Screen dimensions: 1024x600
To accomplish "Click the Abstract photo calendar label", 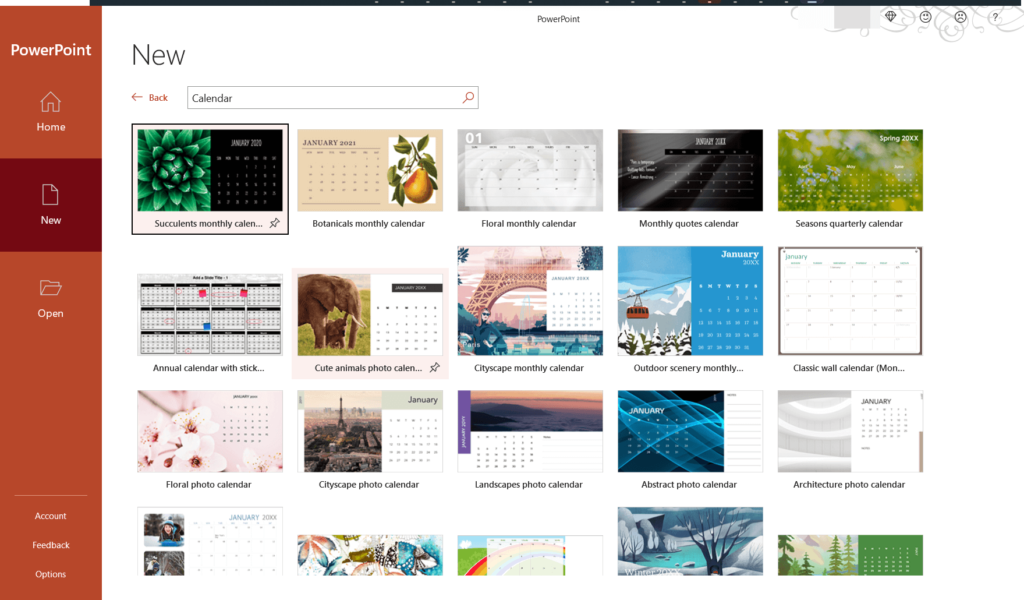I will (x=688, y=484).
